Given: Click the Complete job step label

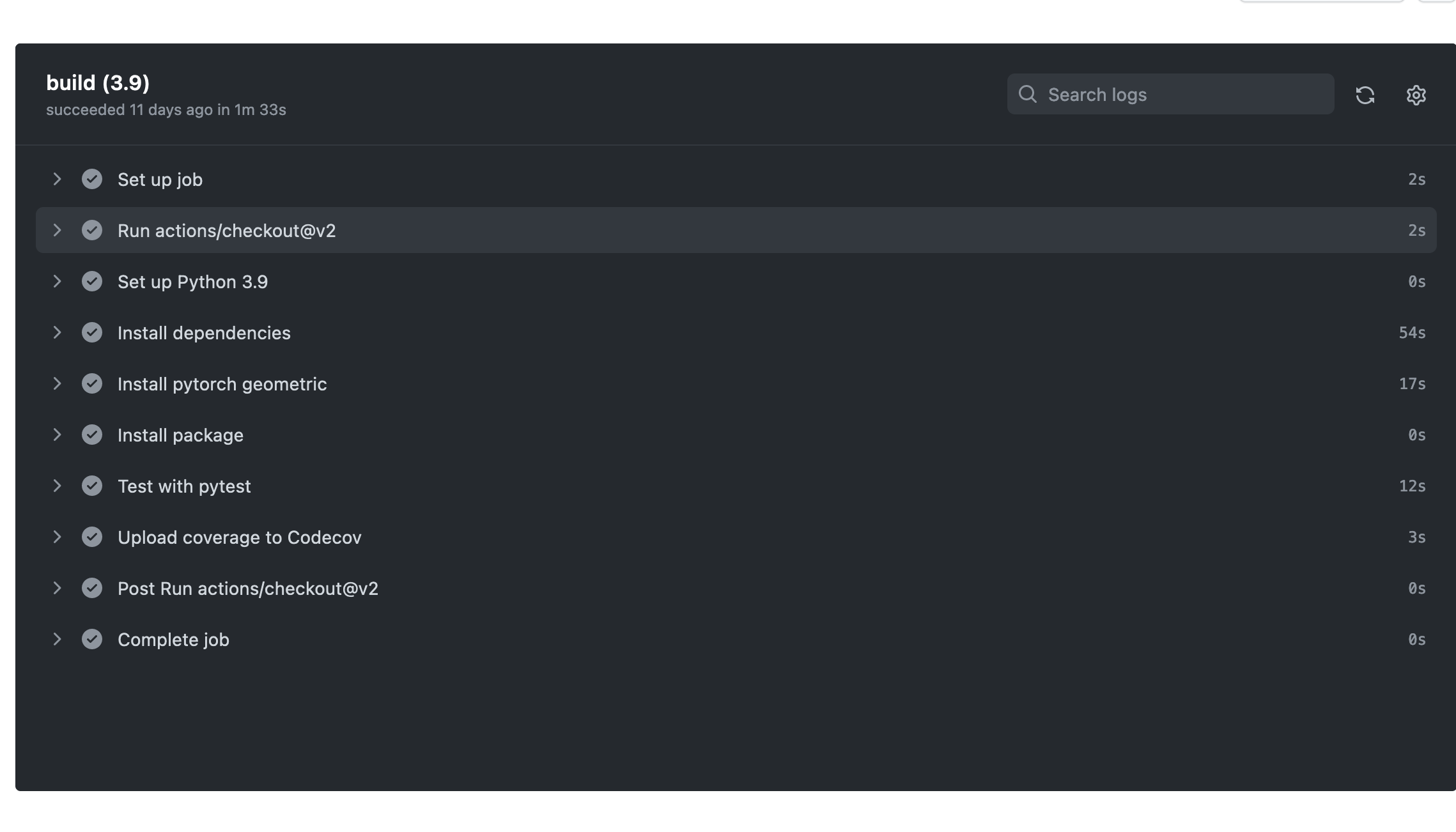Looking at the screenshot, I should click(x=173, y=640).
